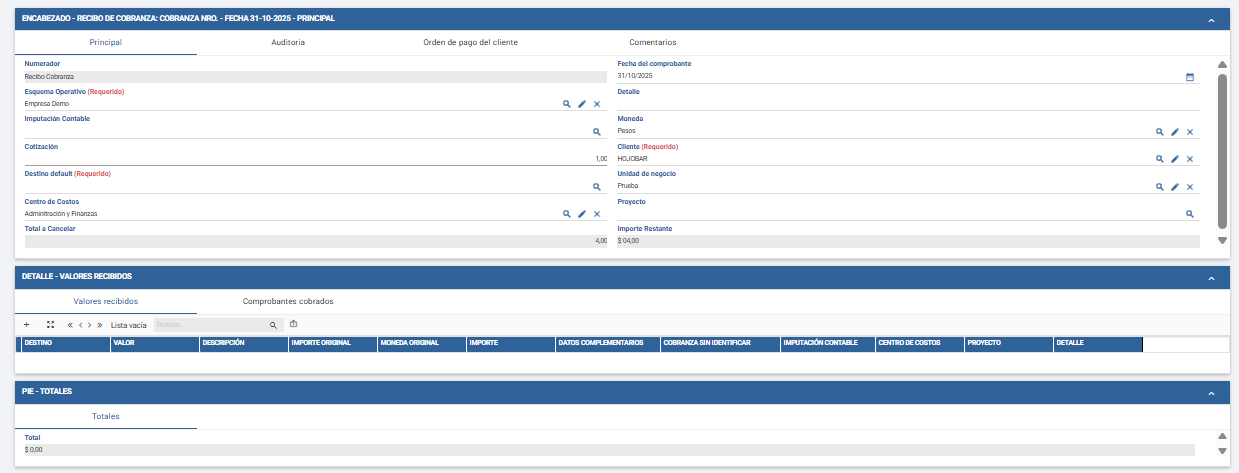Expand the detail grid to fullscreen
The height and width of the screenshot is (473, 1239).
point(50,325)
